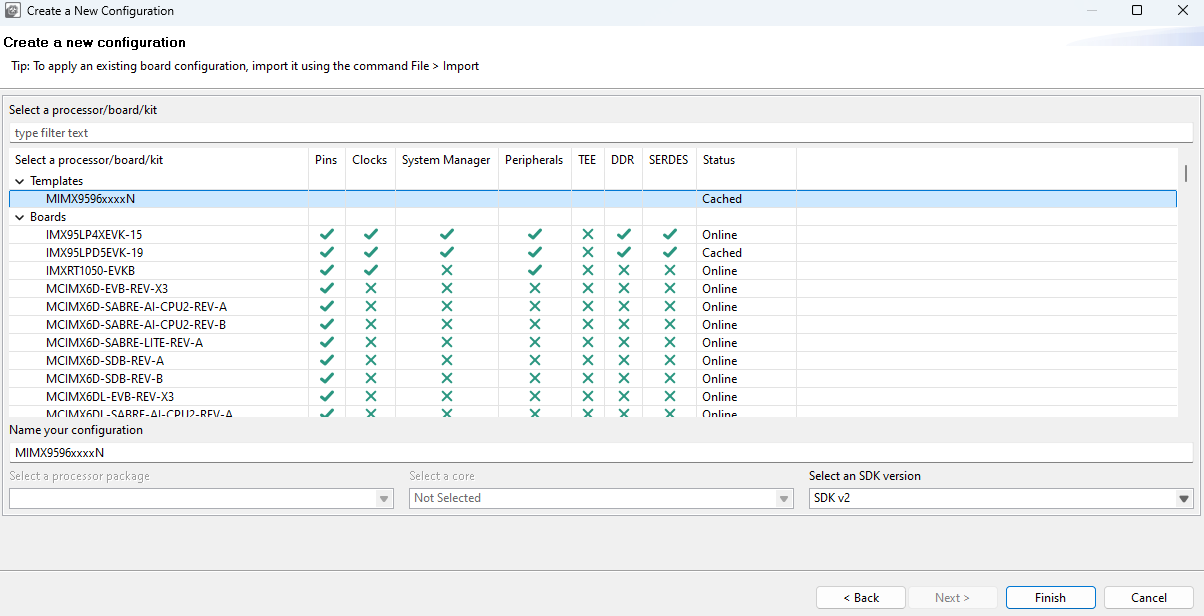Click the board list vertical scrollbar

[x=1186, y=172]
